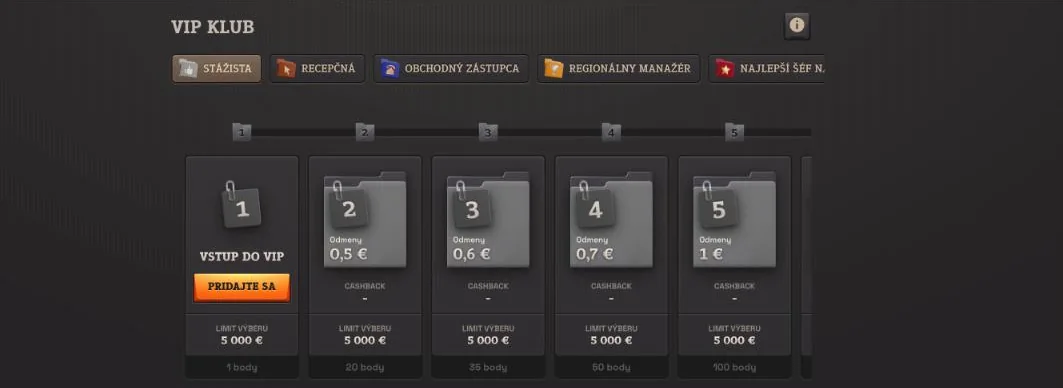Click the 1 body label

click(x=242, y=367)
